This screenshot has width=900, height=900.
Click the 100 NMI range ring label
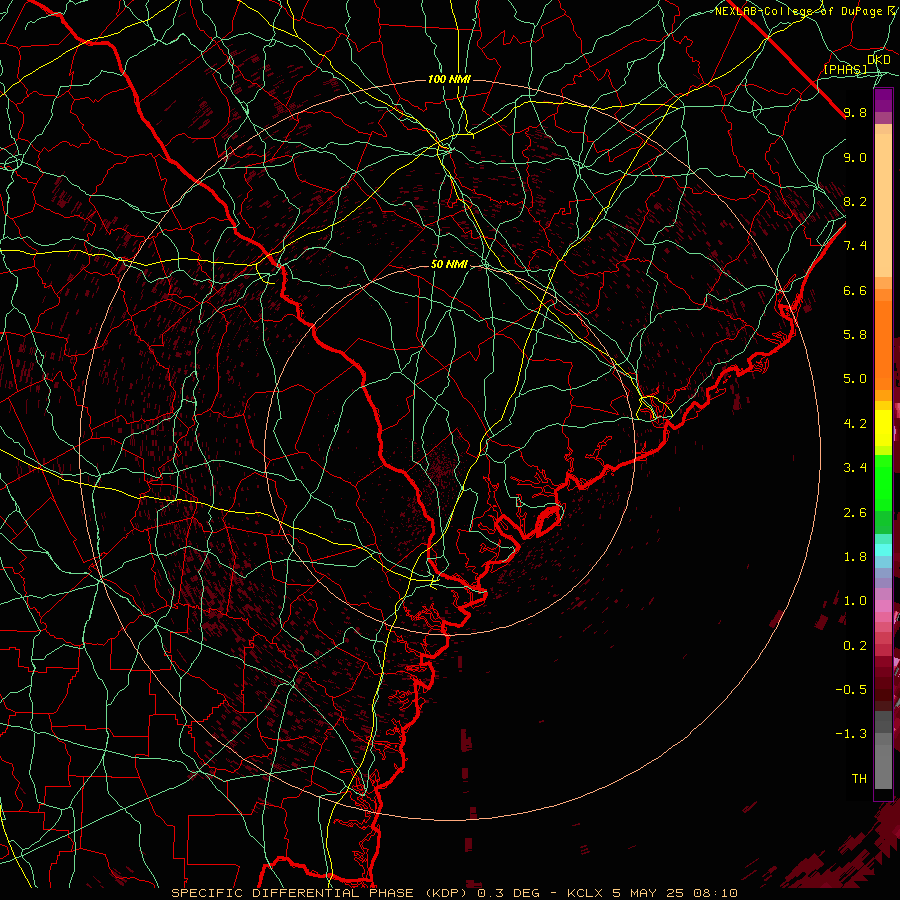point(449,79)
